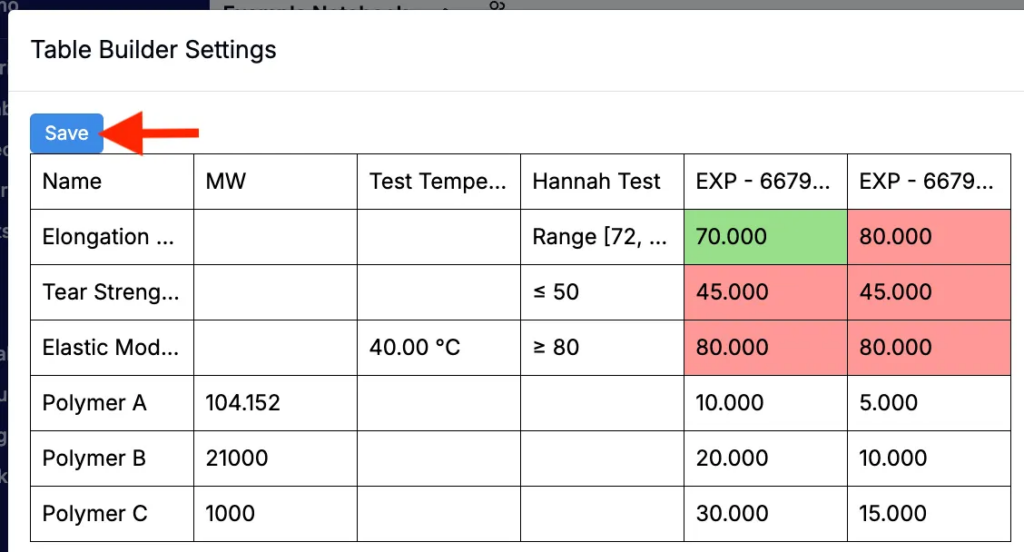This screenshot has height=552, width=1024.
Task: Click the Elongation row name cell
Action: click(112, 237)
